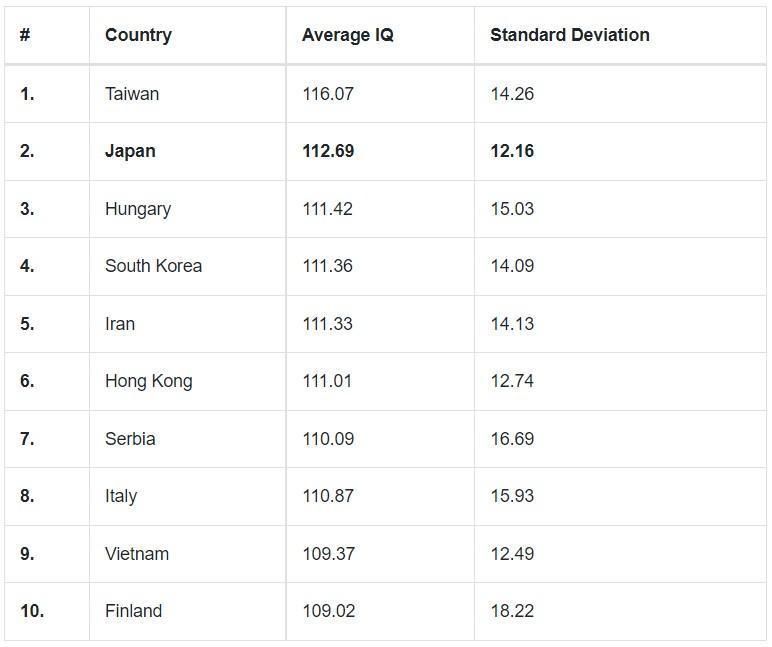Select the bold Japan country cell
Viewport: 772px width, 647px height.
130,151
